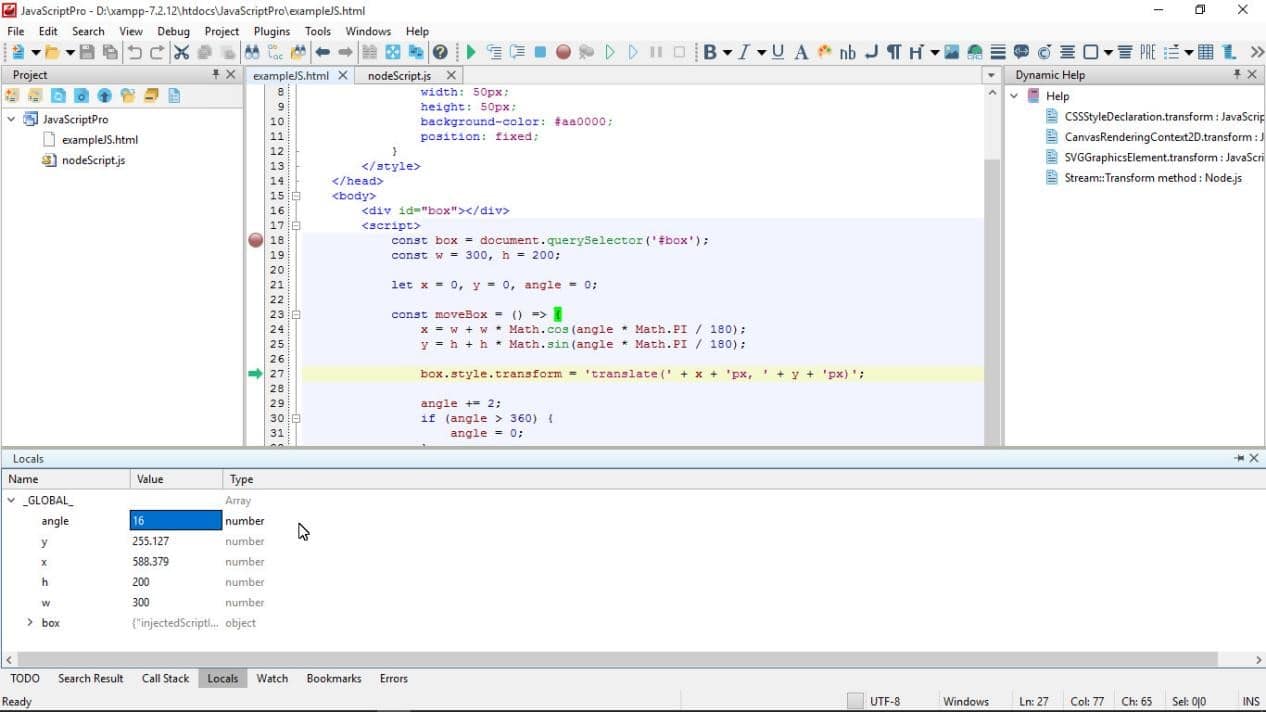Select exampleJS.html in project tree
This screenshot has height=712, width=1266.
tap(99, 140)
